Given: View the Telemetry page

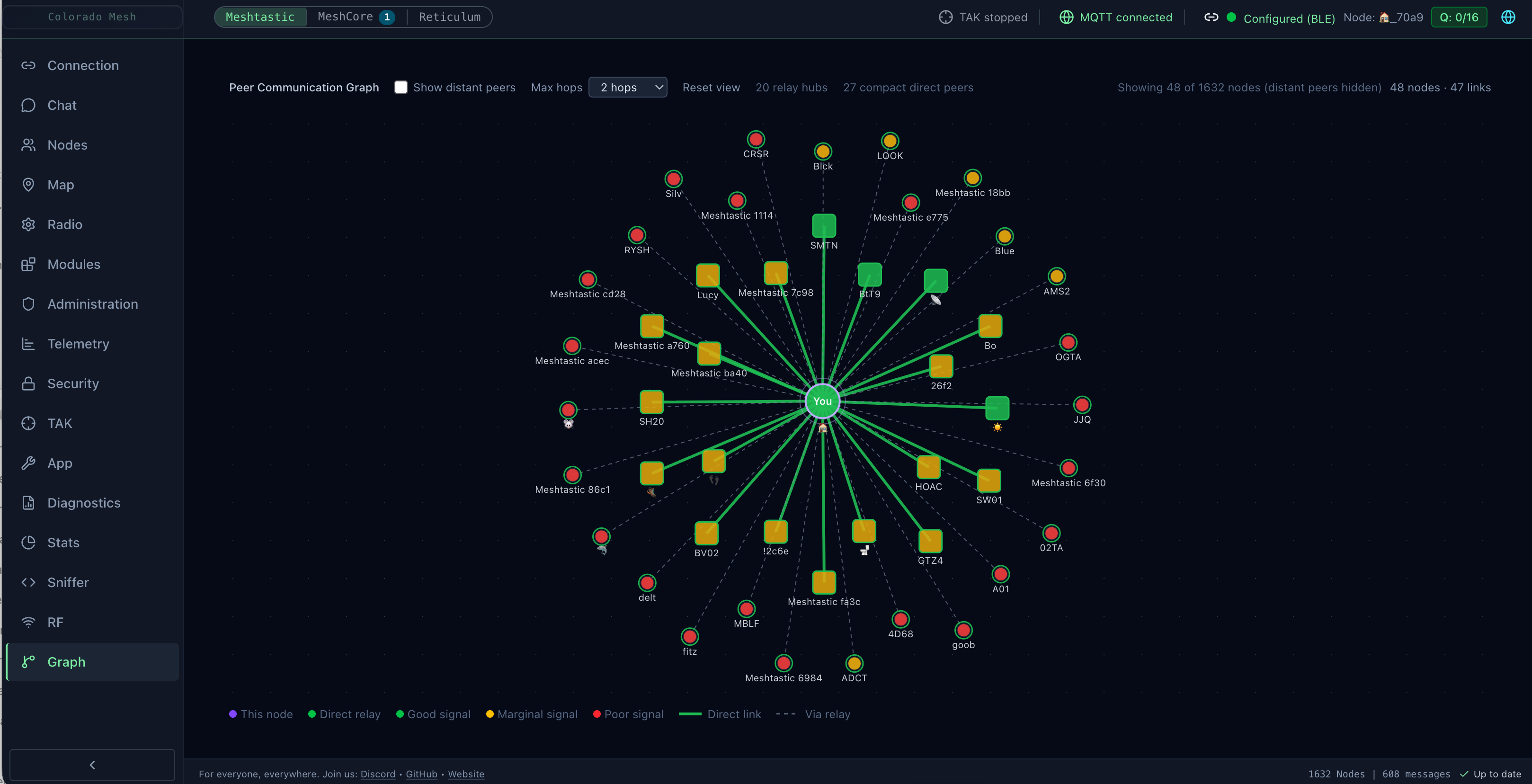Looking at the screenshot, I should point(92,344).
